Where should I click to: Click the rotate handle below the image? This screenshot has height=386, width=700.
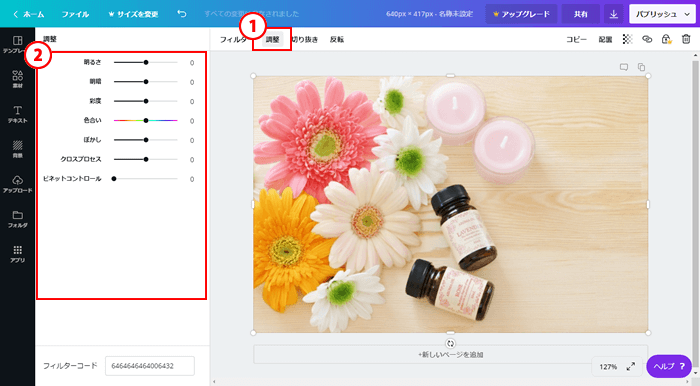click(450, 343)
